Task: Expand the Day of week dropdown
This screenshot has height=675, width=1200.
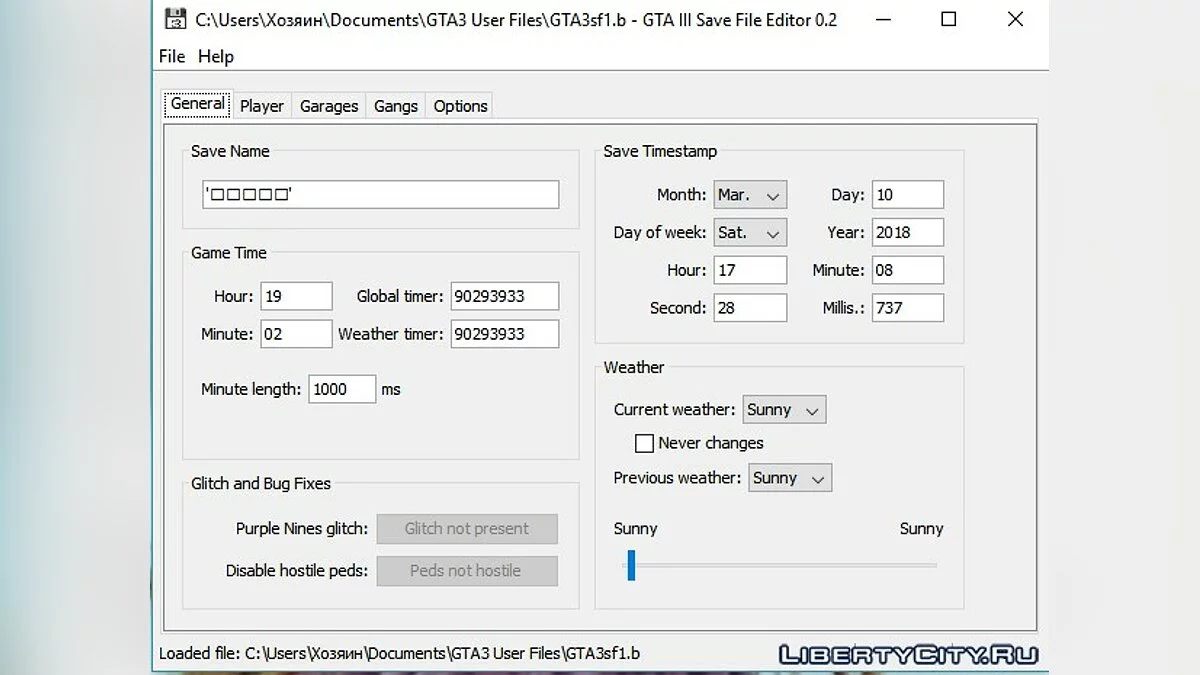Action: [x=750, y=233]
